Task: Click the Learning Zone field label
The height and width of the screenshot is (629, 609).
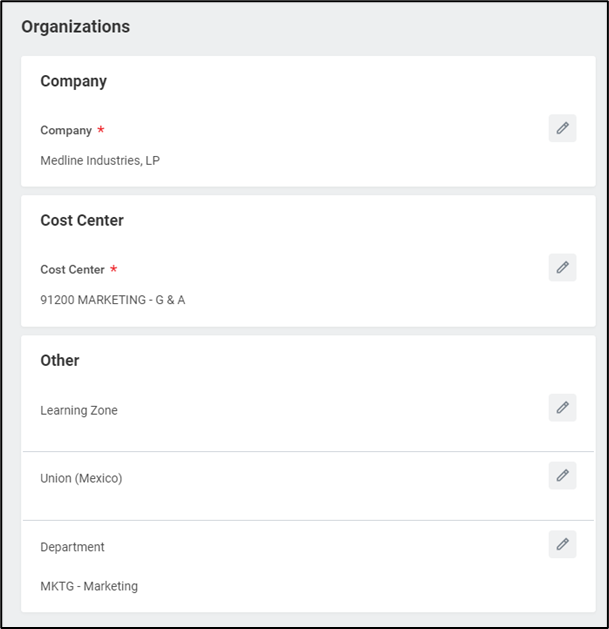Action: coord(79,410)
